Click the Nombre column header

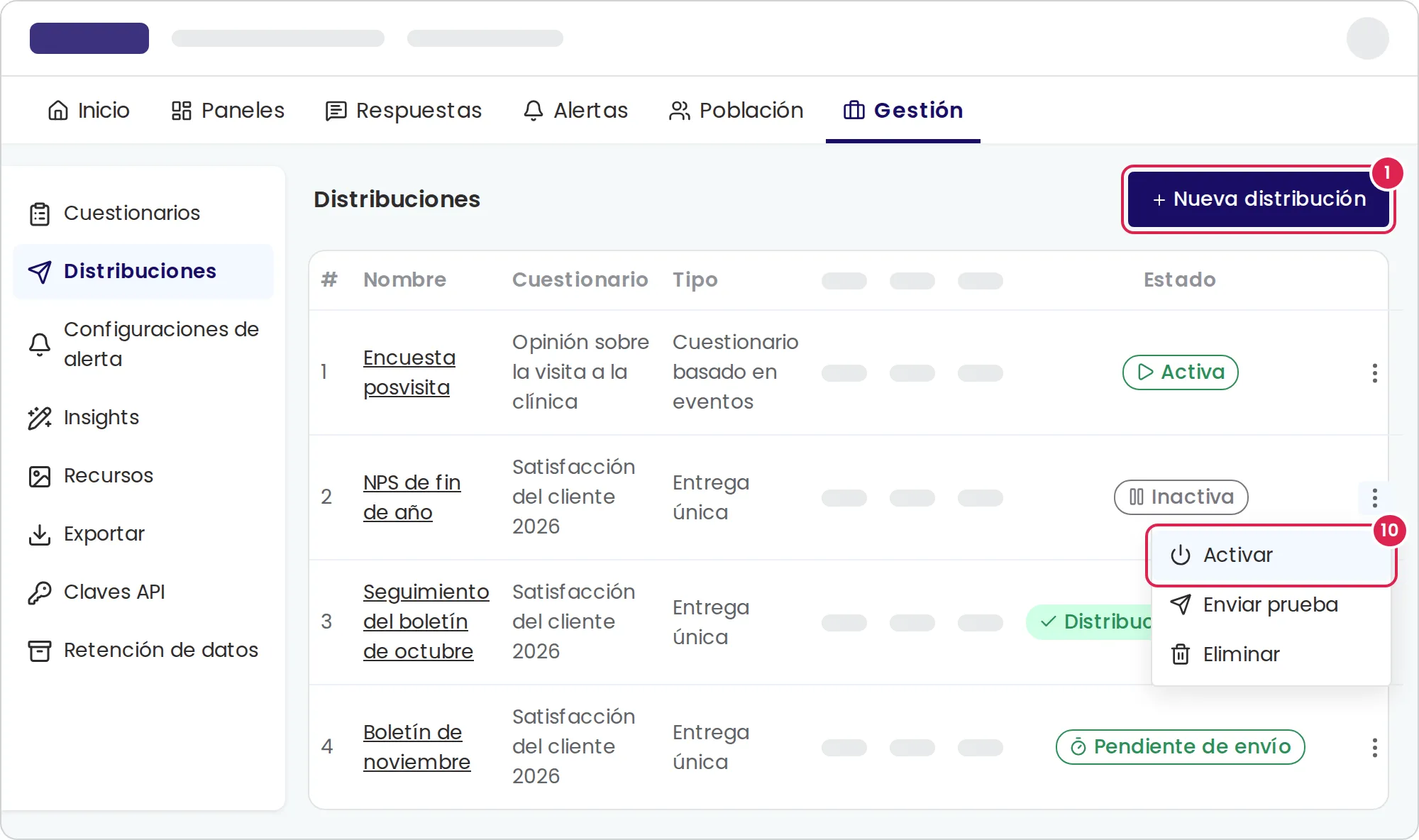point(405,280)
